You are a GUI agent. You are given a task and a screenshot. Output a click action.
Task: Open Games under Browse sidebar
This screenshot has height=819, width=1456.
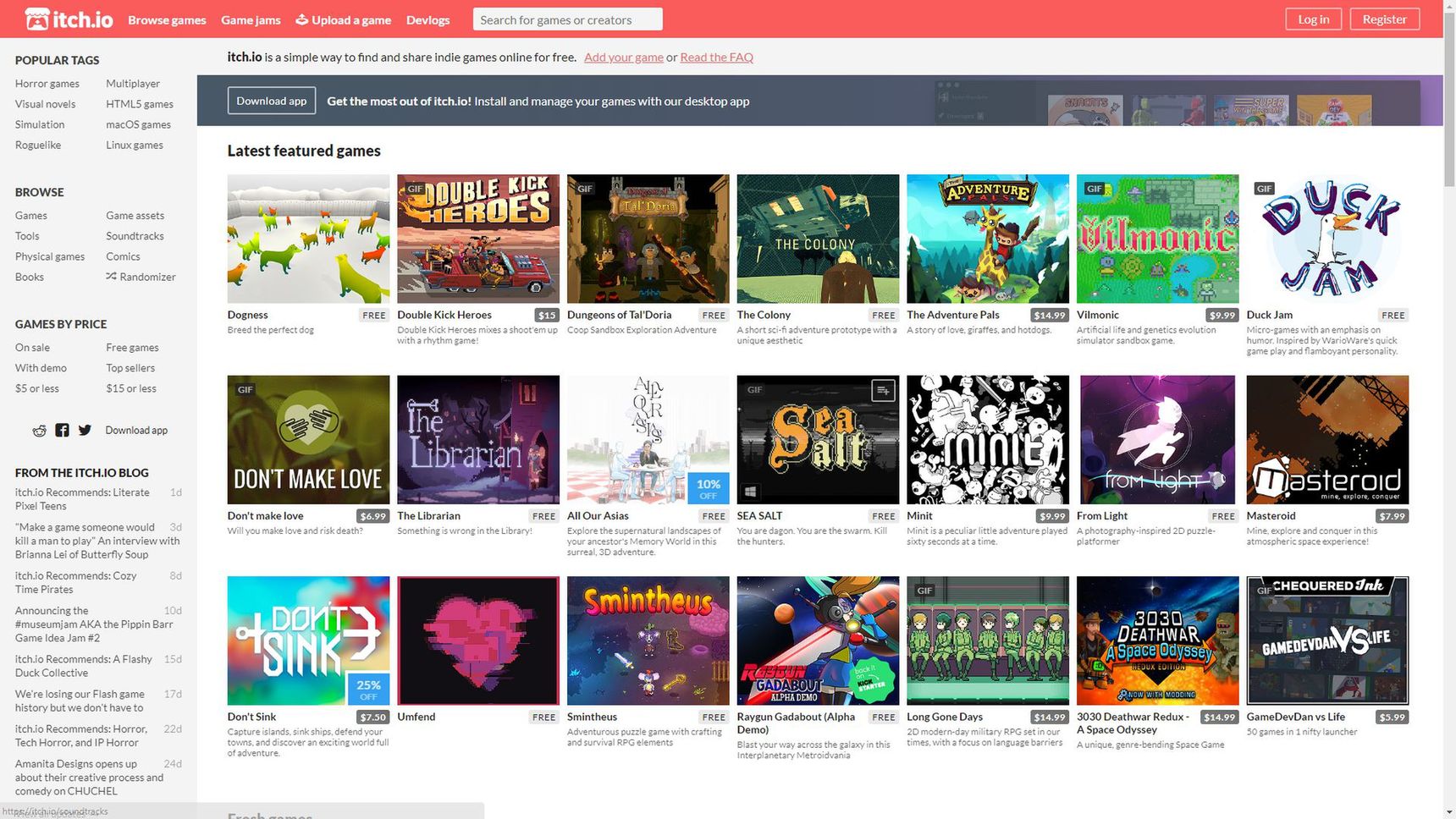point(31,216)
